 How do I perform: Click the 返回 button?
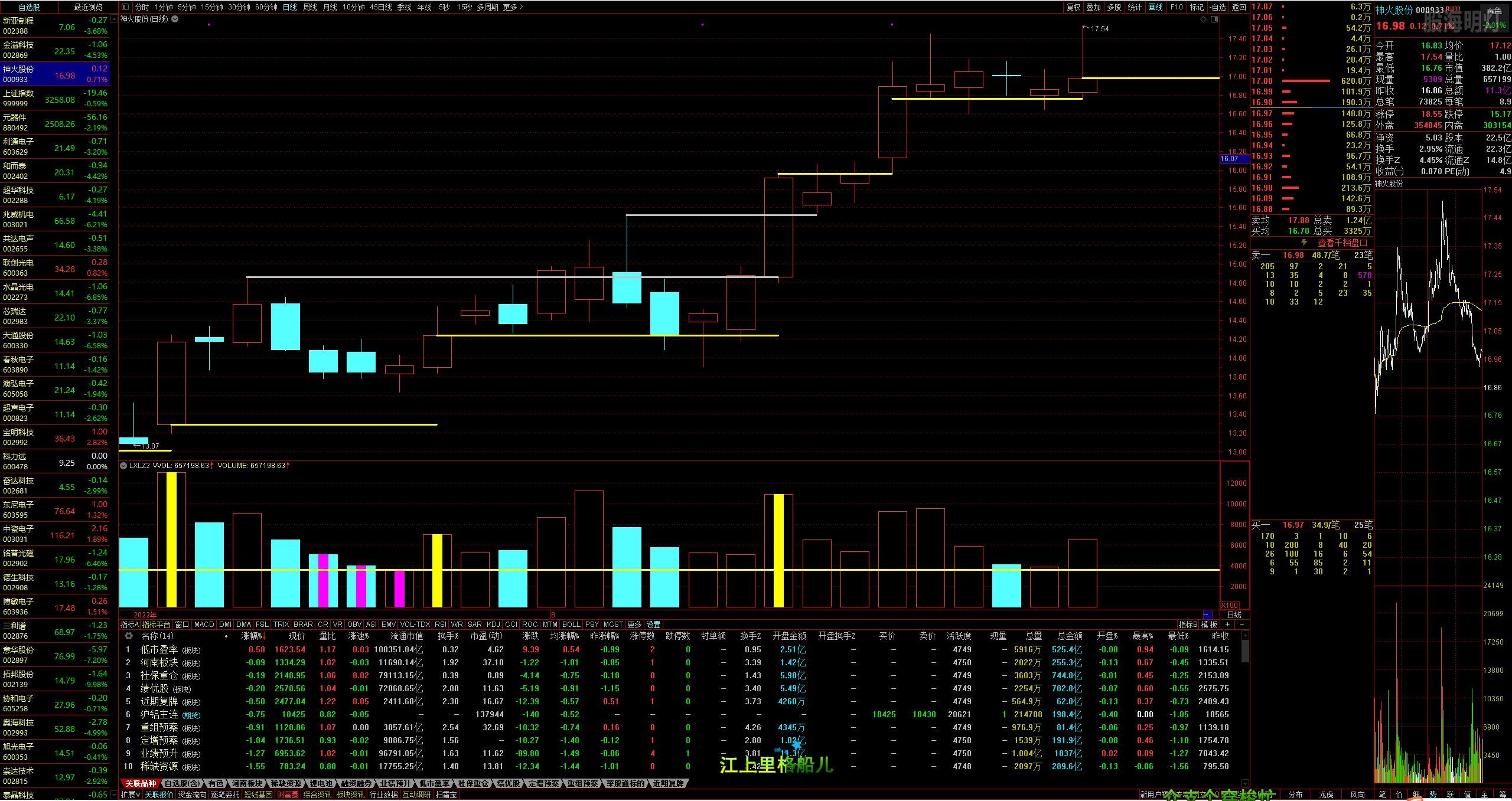[1239, 7]
